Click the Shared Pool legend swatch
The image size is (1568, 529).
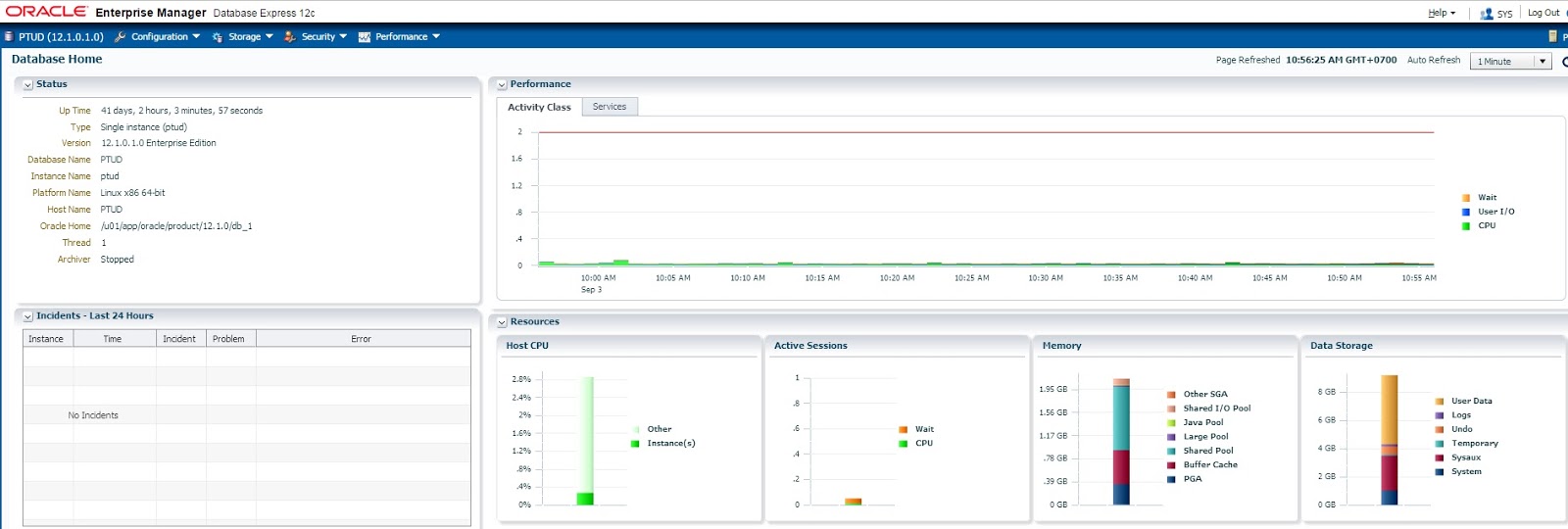[1171, 452]
